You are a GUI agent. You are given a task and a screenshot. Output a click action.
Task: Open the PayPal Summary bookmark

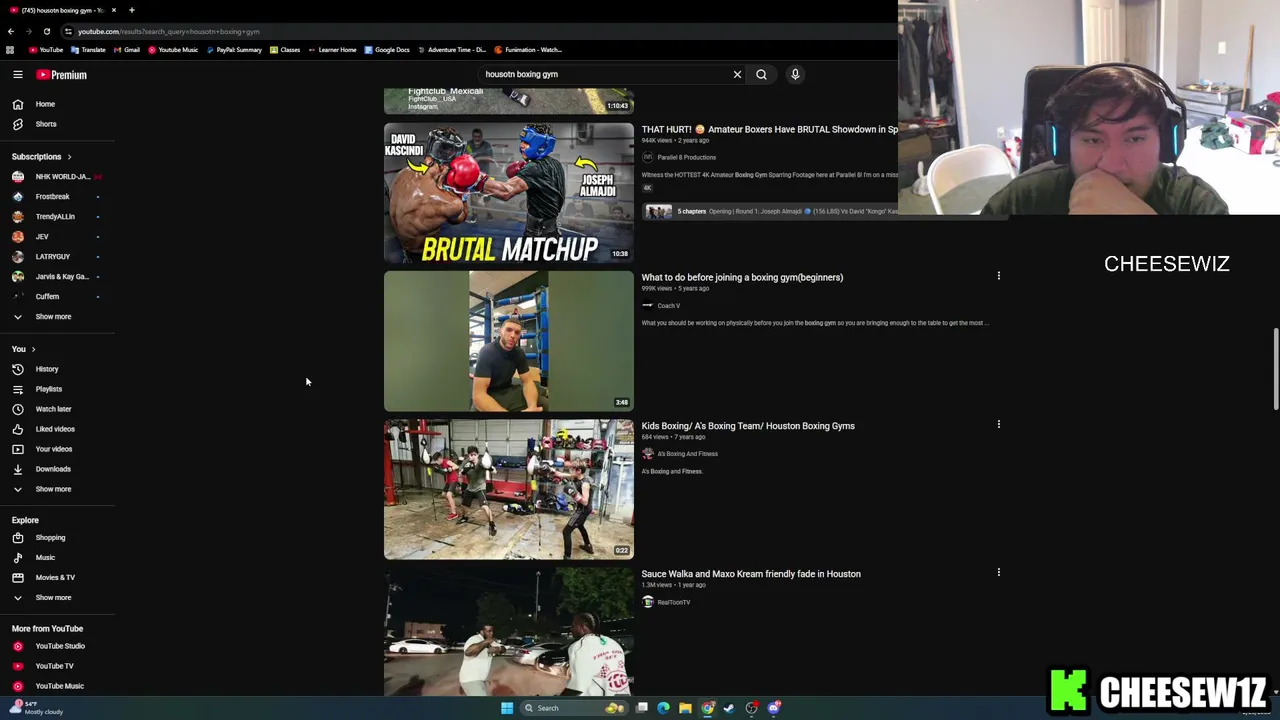pos(233,50)
